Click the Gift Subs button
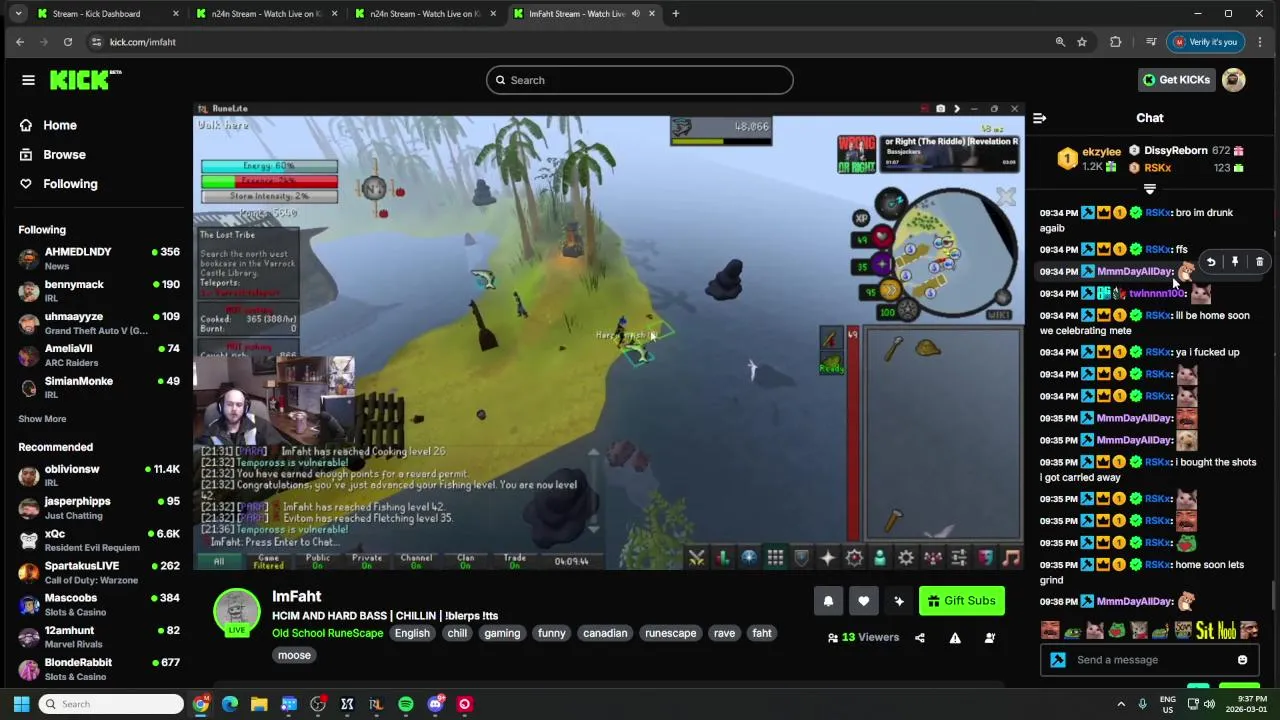 tap(961, 601)
